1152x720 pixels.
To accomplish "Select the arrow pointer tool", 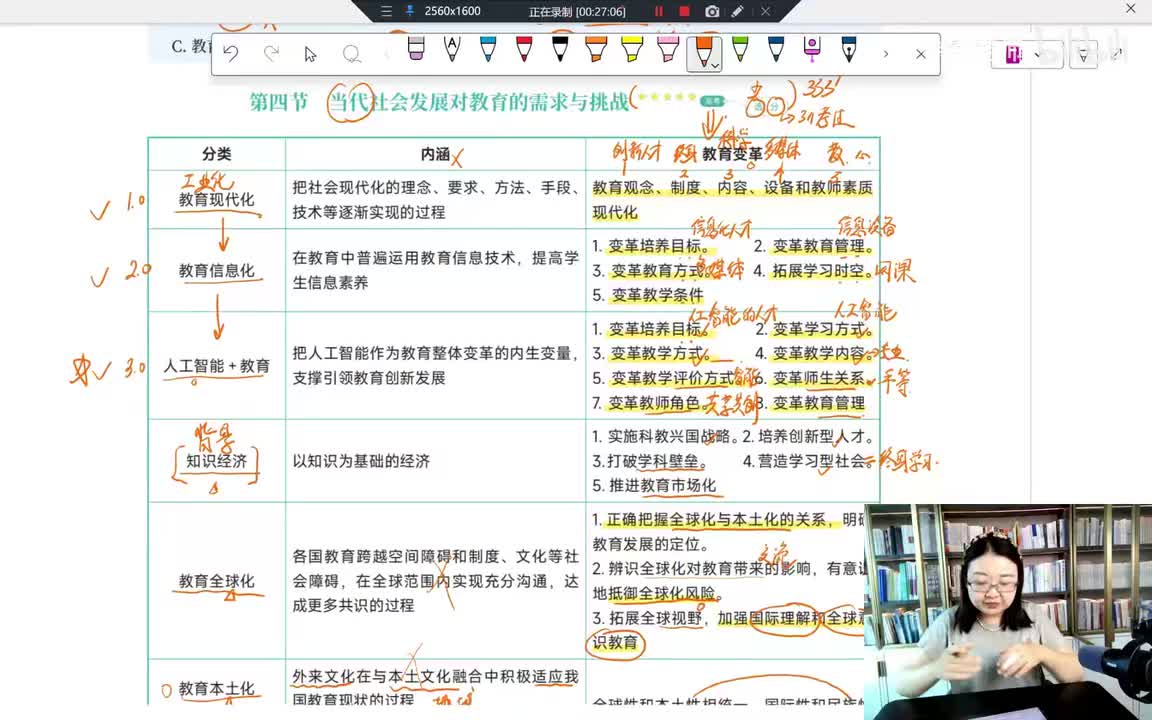I will point(311,54).
